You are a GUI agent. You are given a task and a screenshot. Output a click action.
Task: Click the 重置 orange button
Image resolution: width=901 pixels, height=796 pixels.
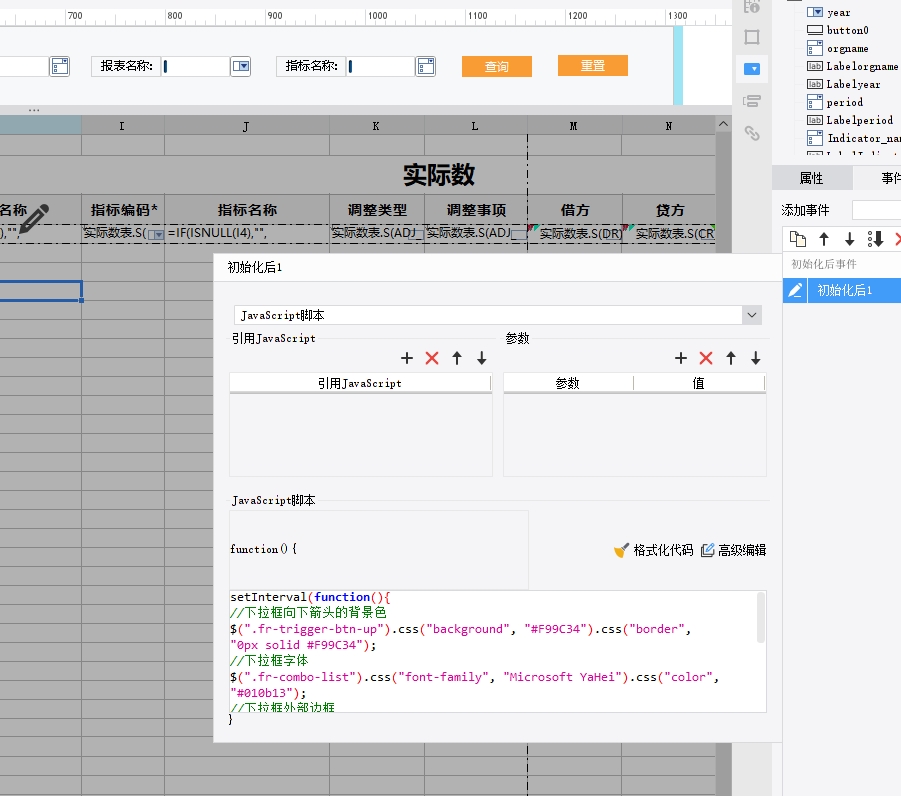pos(592,66)
